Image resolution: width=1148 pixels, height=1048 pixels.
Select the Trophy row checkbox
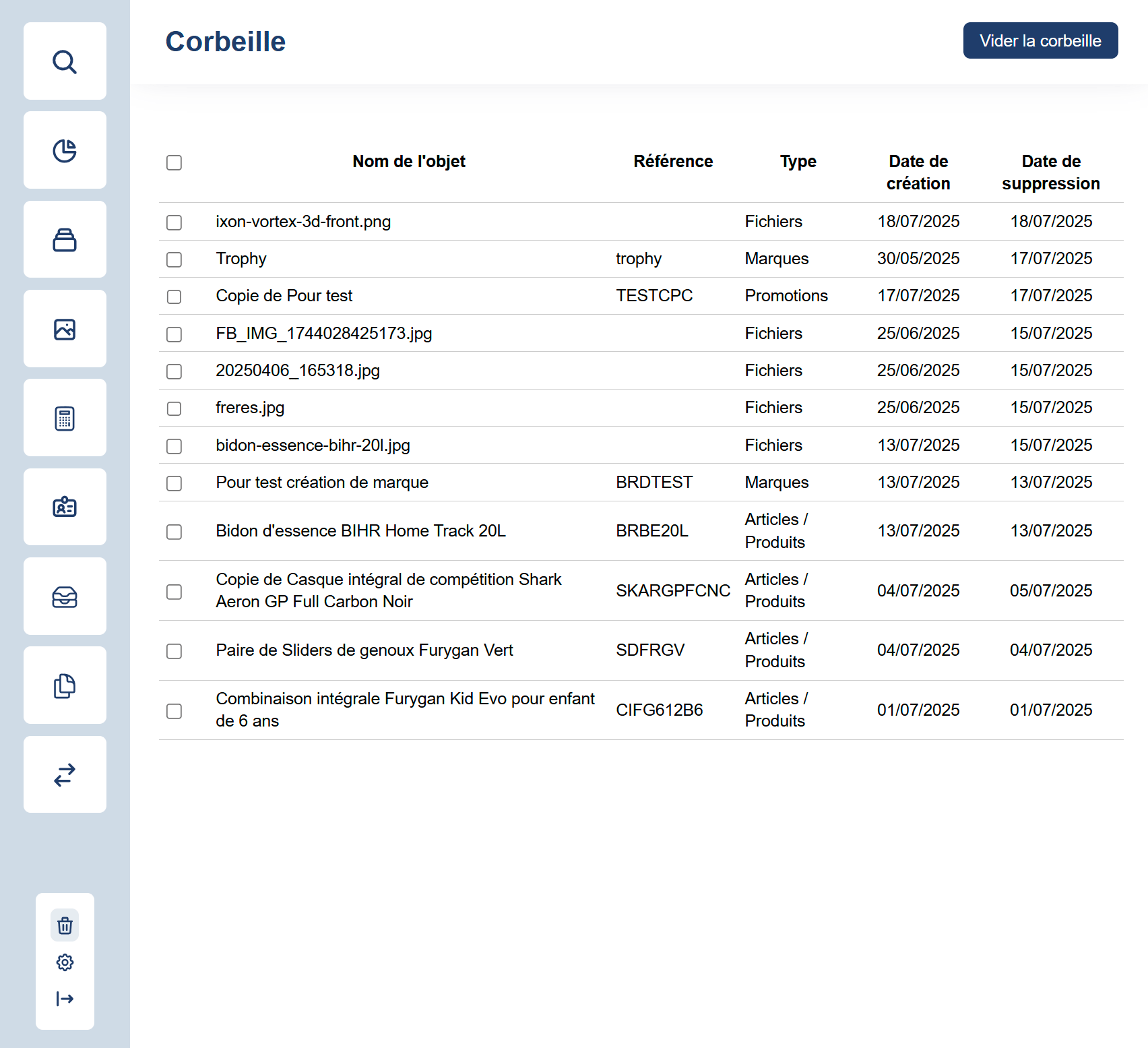pos(174,259)
